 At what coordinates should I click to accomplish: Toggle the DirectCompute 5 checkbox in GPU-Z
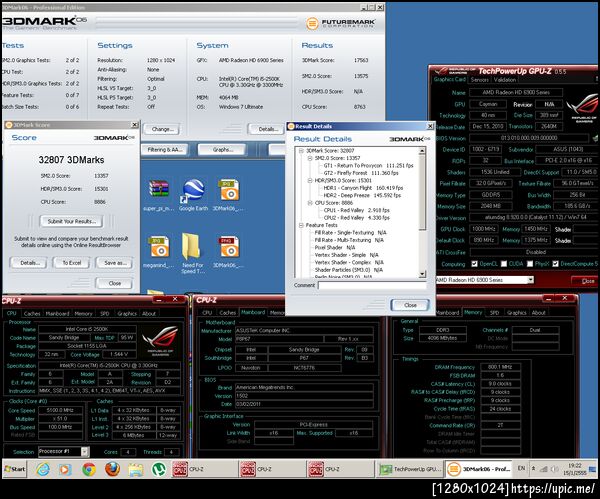click(x=556, y=264)
